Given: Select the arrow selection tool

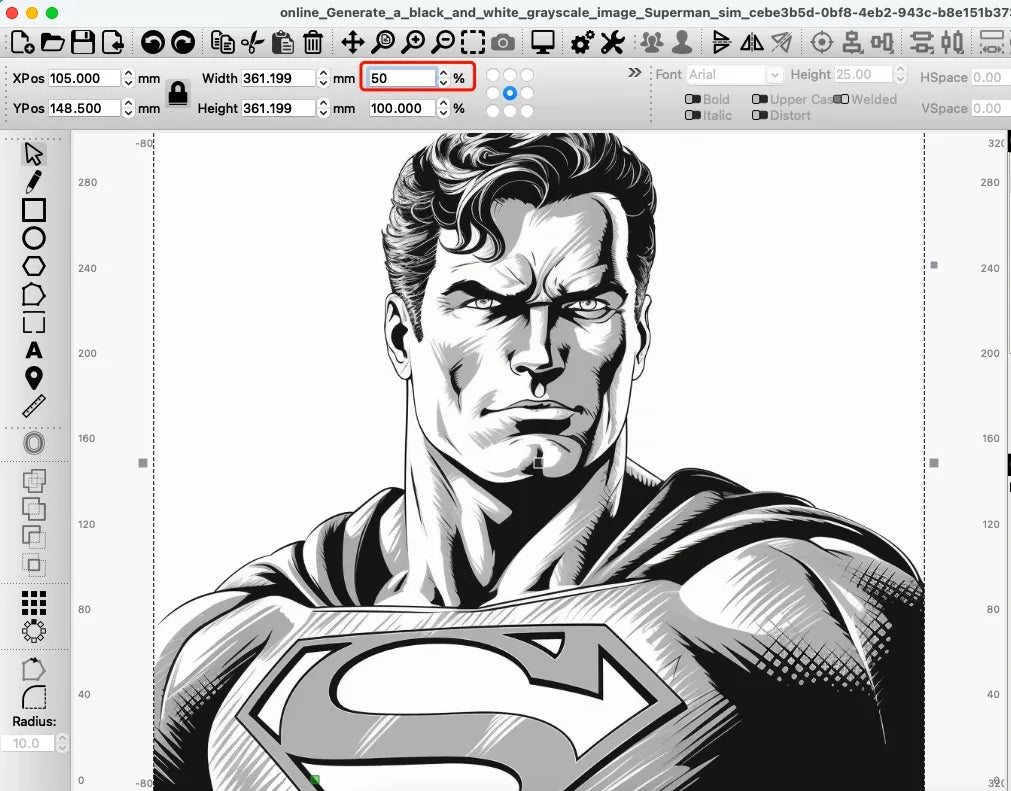Looking at the screenshot, I should [33, 152].
